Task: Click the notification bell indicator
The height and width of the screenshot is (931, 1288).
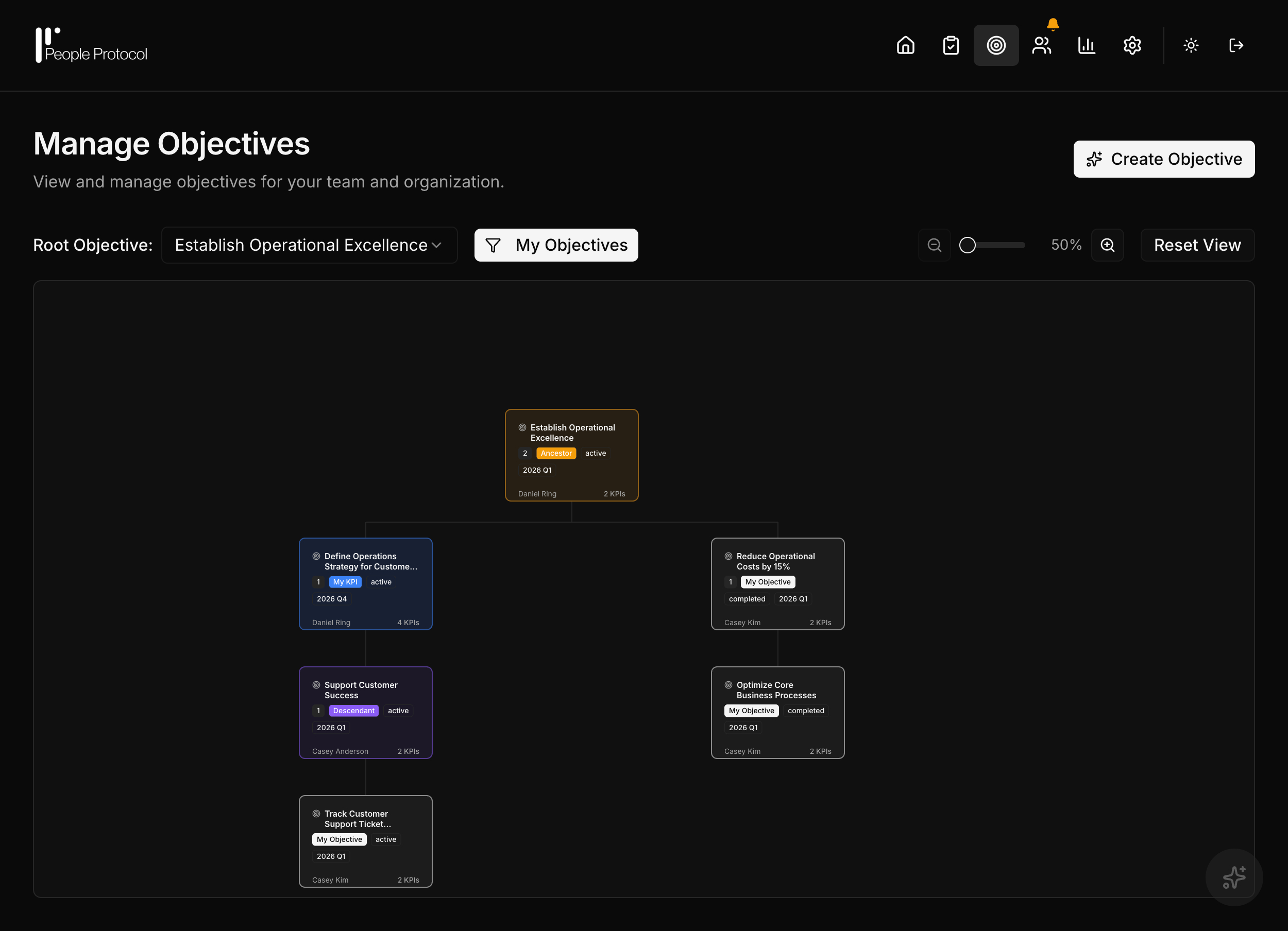Action: [x=1053, y=24]
